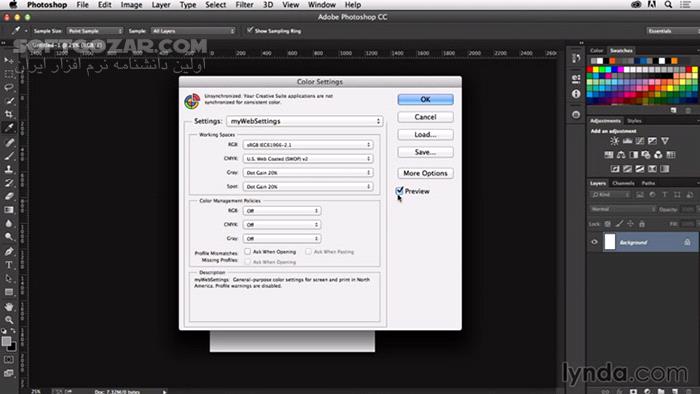Viewport: 700px width, 394px height.
Task: Click the More Options button
Action: (425, 173)
